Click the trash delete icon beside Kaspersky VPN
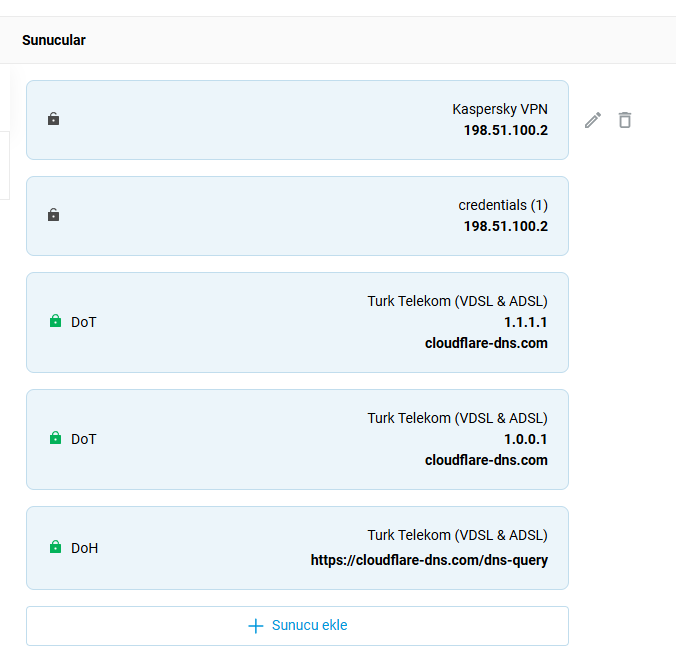The image size is (676, 672). pos(625,120)
